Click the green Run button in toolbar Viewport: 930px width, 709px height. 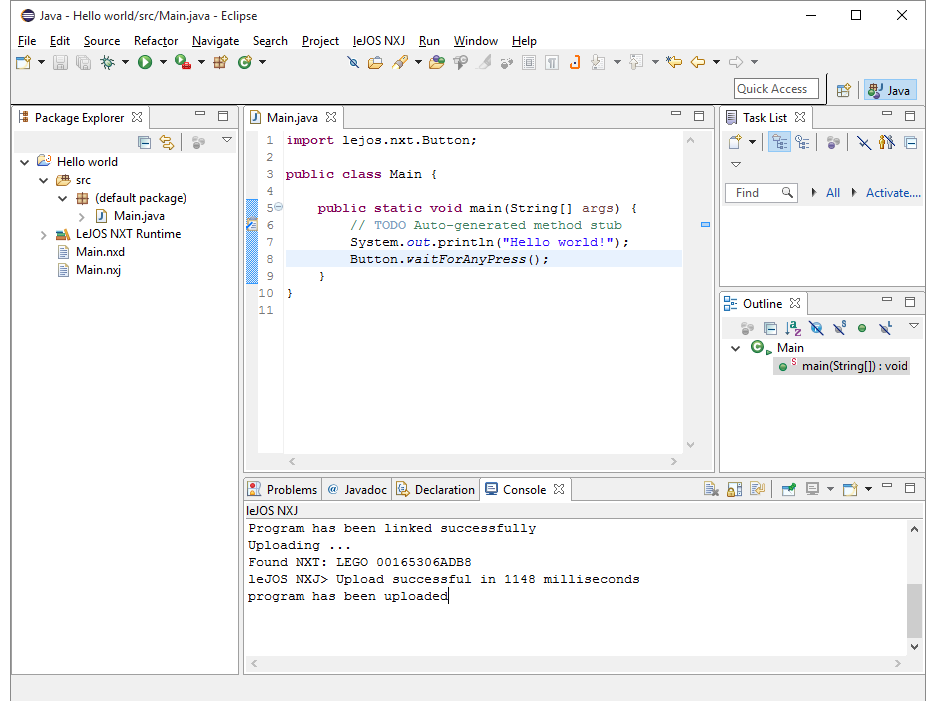pos(145,62)
